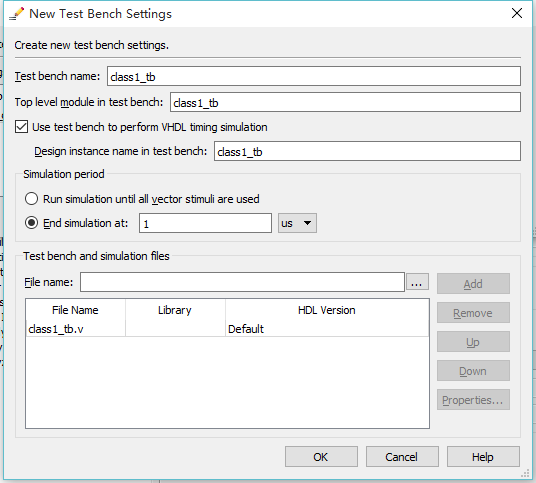Open file Properties... button
536x483 pixels.
click(x=473, y=400)
